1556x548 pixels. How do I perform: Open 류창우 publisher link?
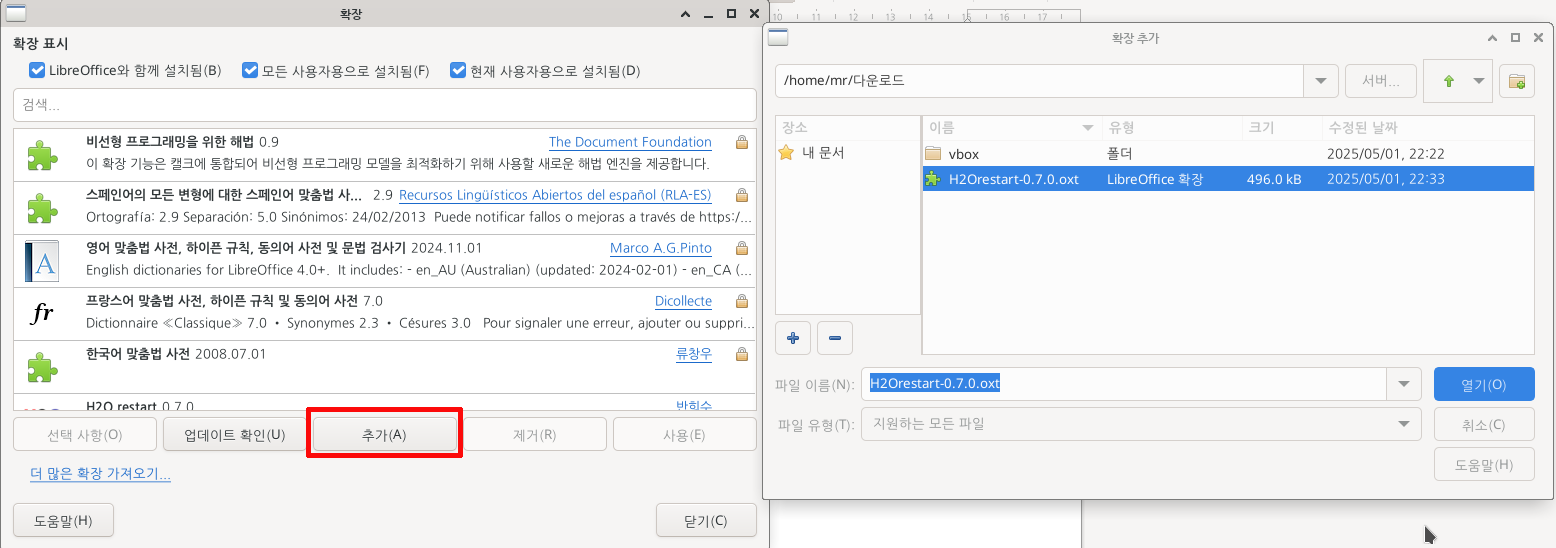coord(694,353)
